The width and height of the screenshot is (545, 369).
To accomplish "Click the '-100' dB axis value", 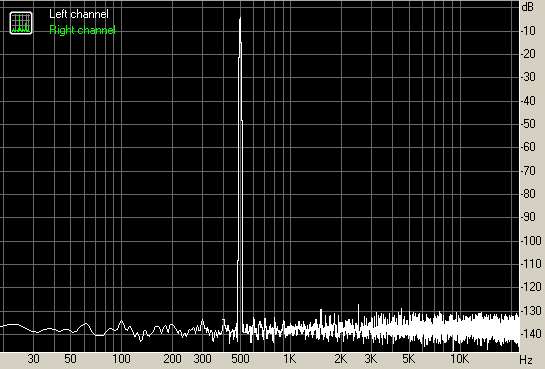I will coord(531,240).
